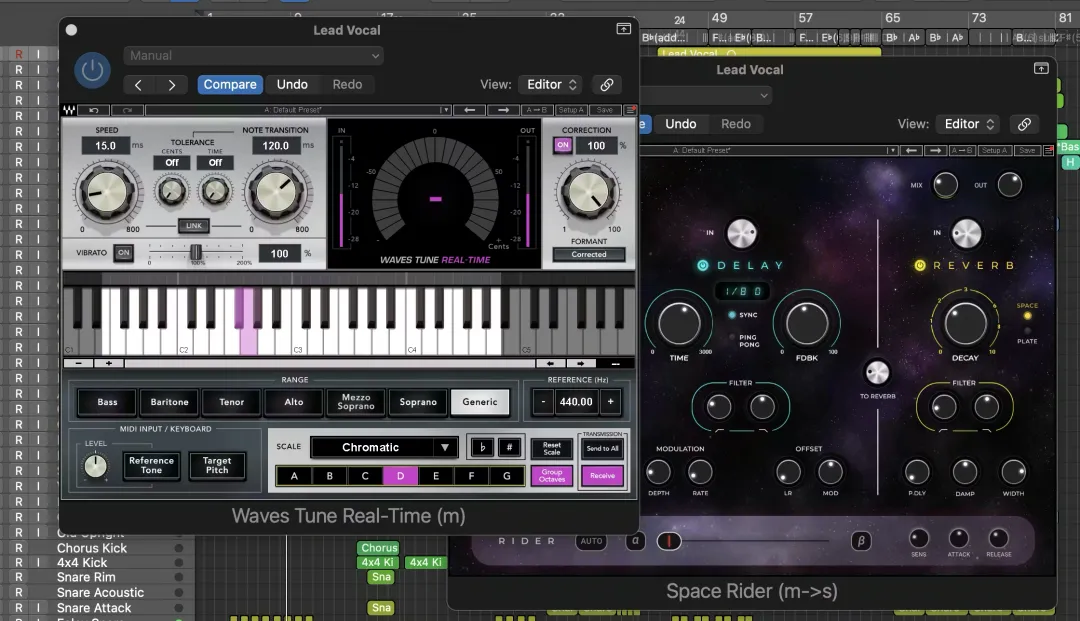Select Tenor vocal range
Screen dimensions: 1080x621
231,402
